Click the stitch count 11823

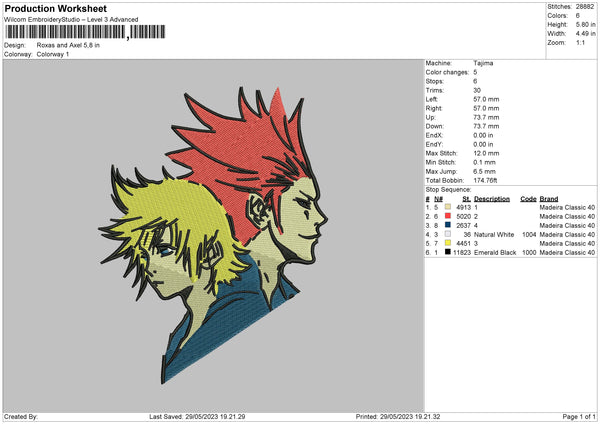462,253
